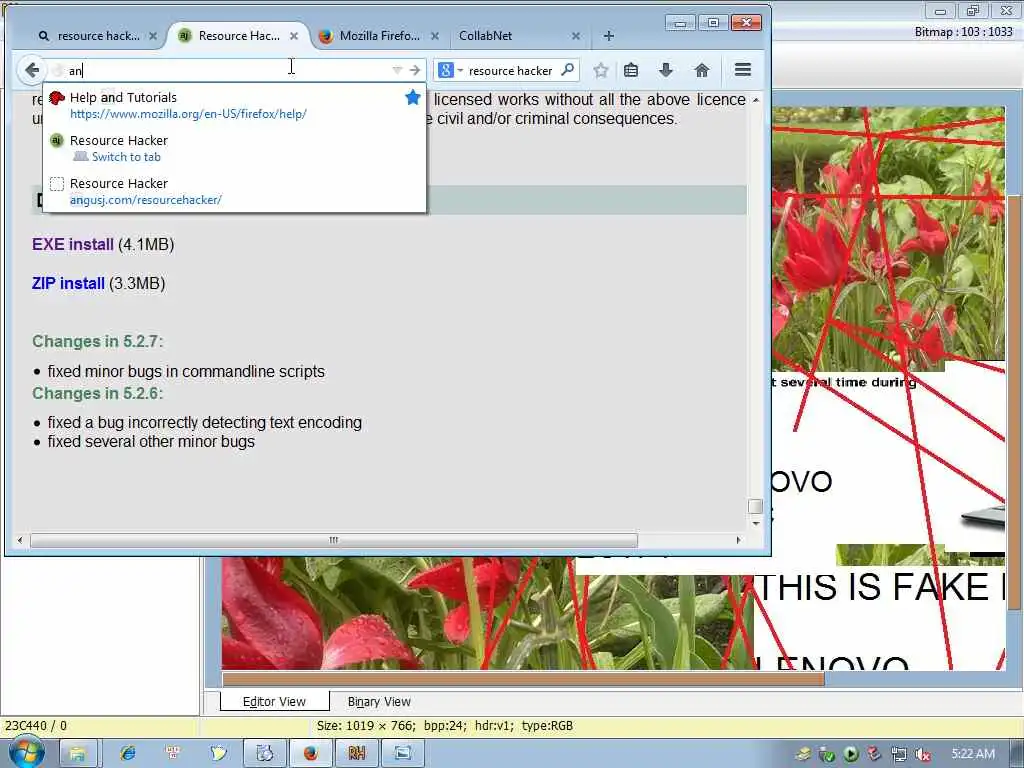The width and height of the screenshot is (1024, 768).
Task: Click the Firefox back arrow button
Action: (31, 70)
